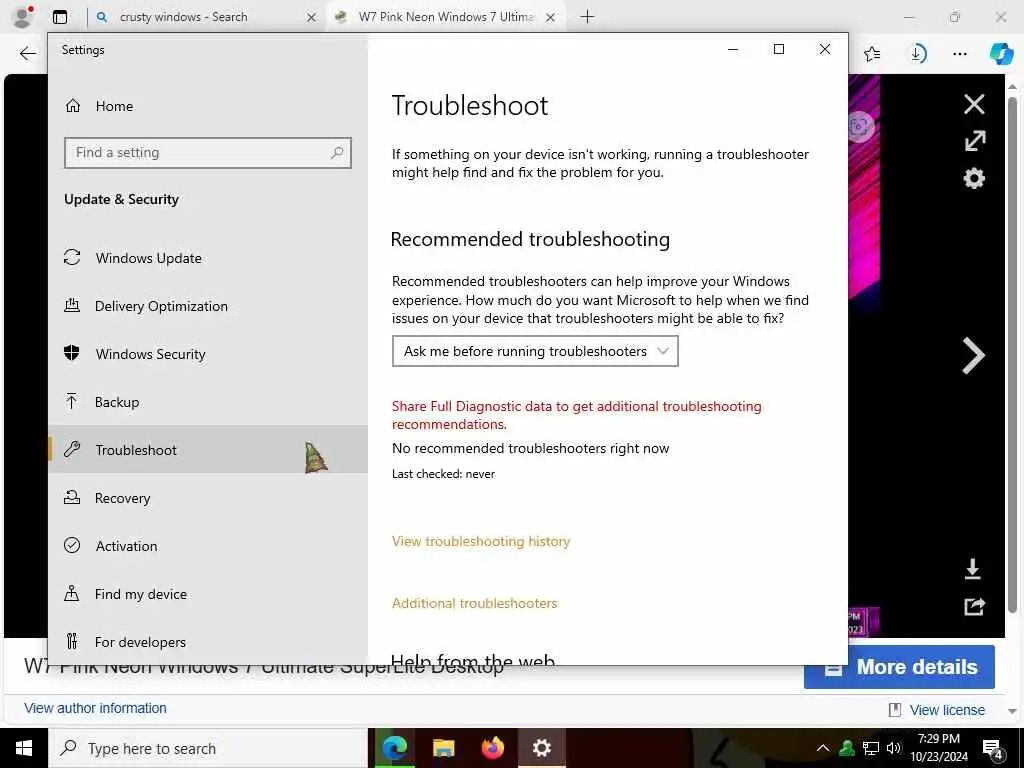The width and height of the screenshot is (1024, 768).
Task: Close the image viewer with X icon
Action: click(974, 104)
